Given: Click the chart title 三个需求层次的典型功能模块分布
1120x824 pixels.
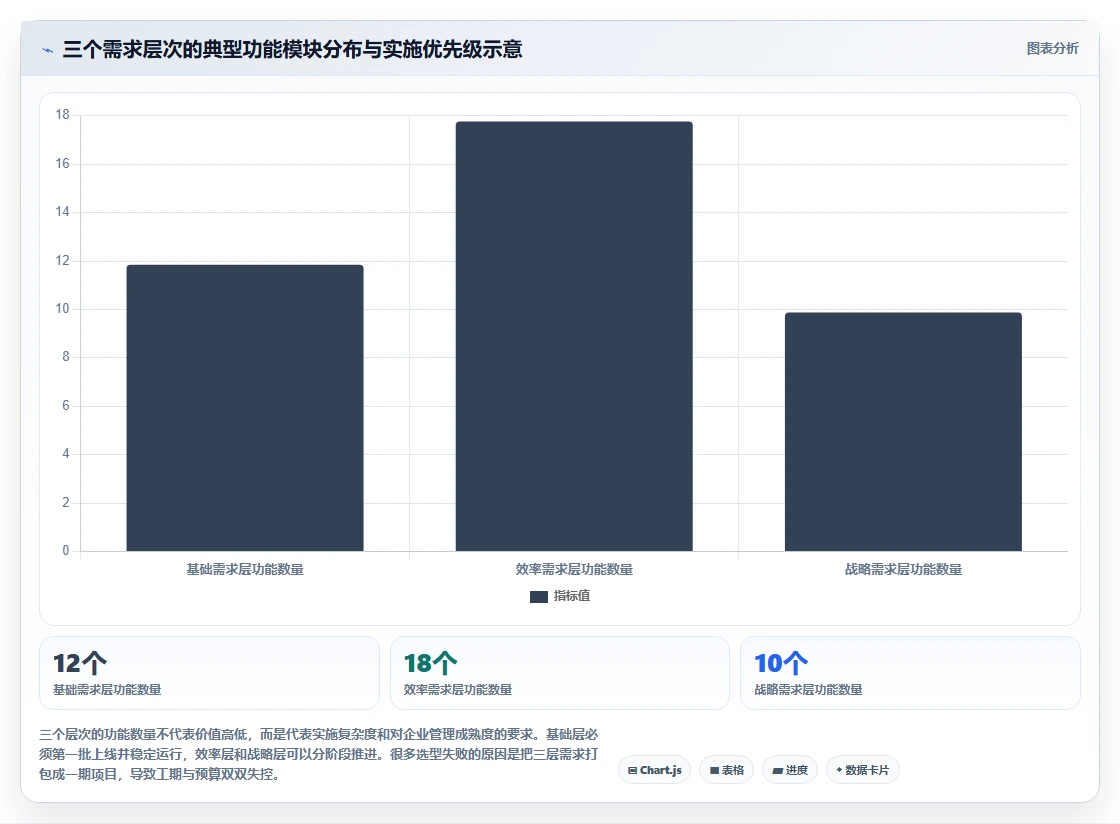Looking at the screenshot, I should (x=293, y=49).
